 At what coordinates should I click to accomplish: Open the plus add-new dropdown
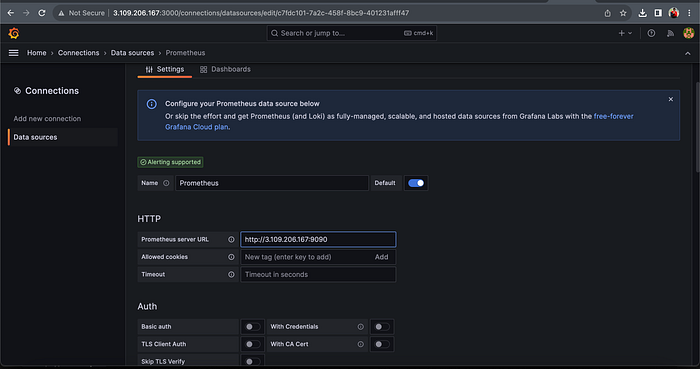625,33
